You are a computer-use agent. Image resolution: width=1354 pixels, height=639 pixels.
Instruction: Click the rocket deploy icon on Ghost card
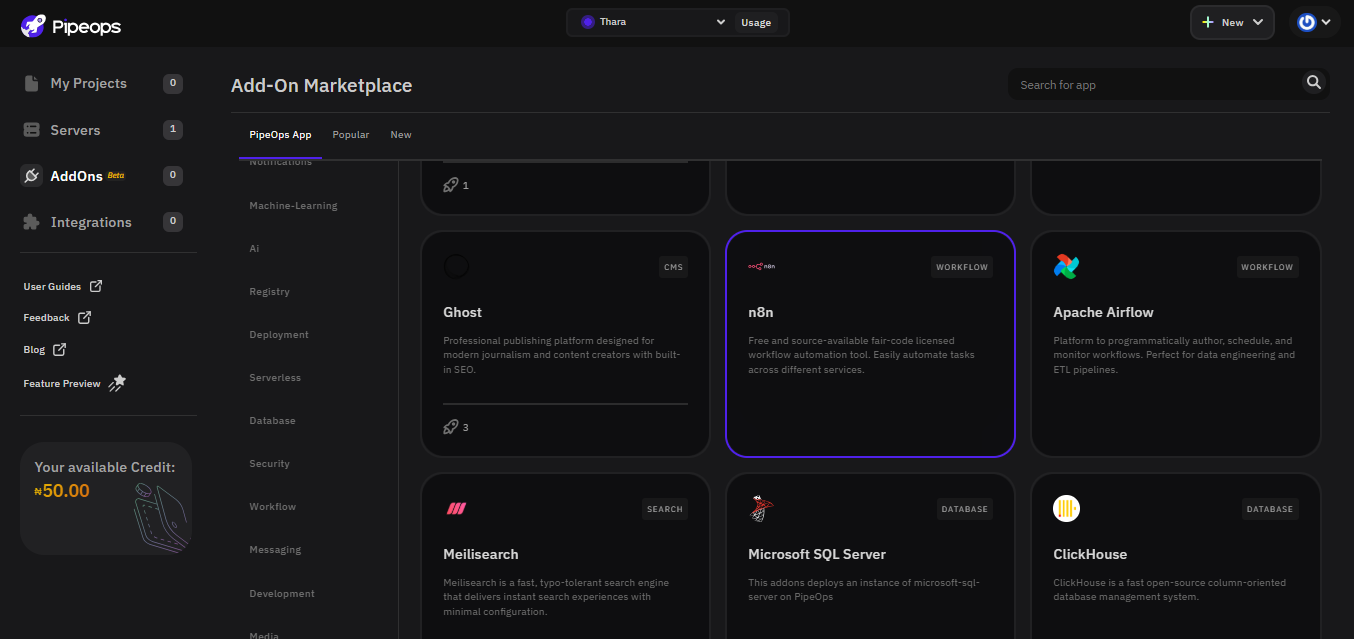coord(451,427)
